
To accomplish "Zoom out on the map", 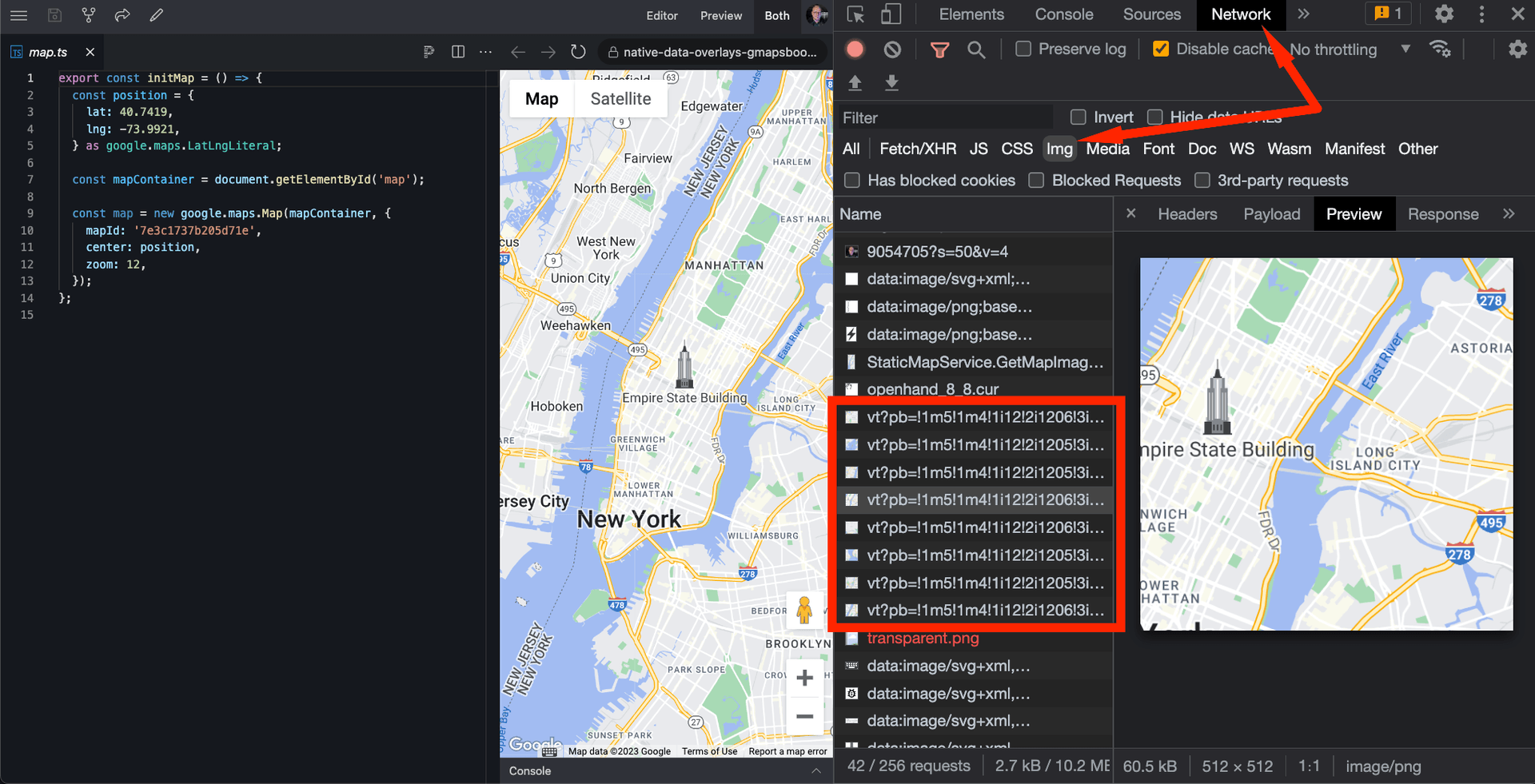I will 804,716.
